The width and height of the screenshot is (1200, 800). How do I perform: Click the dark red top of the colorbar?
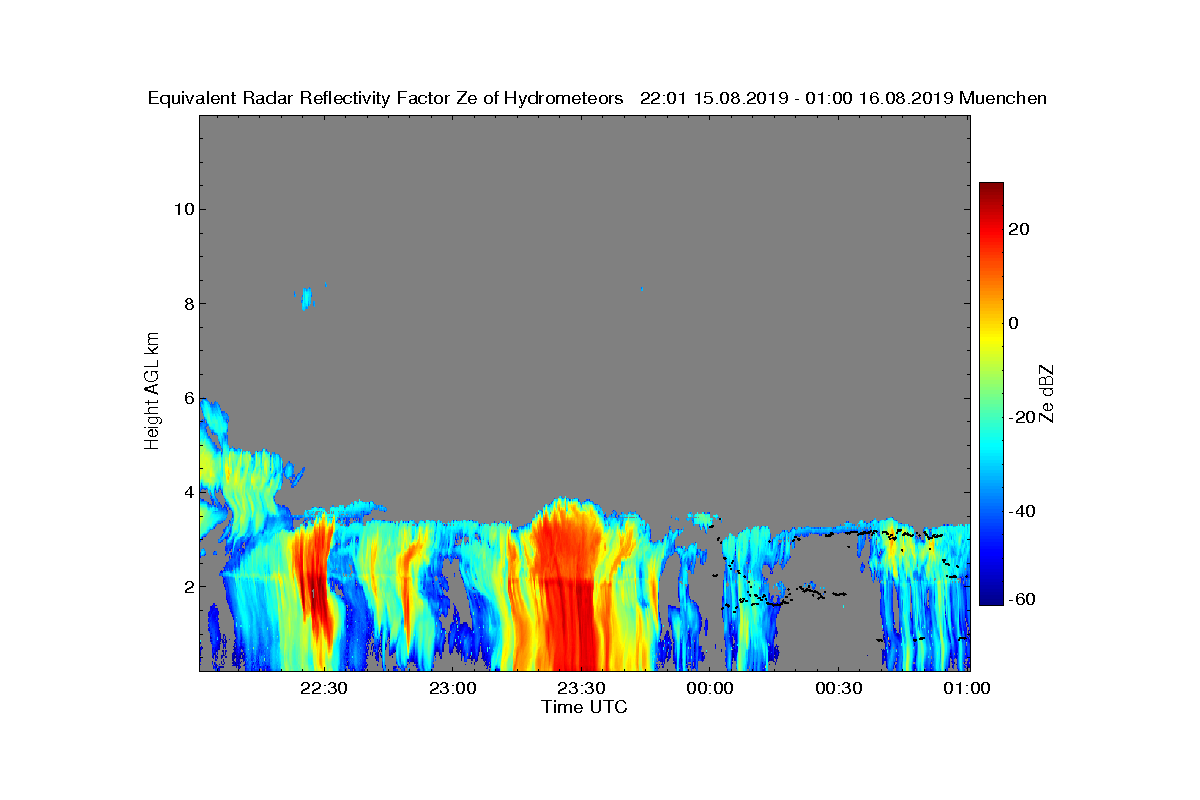point(991,189)
